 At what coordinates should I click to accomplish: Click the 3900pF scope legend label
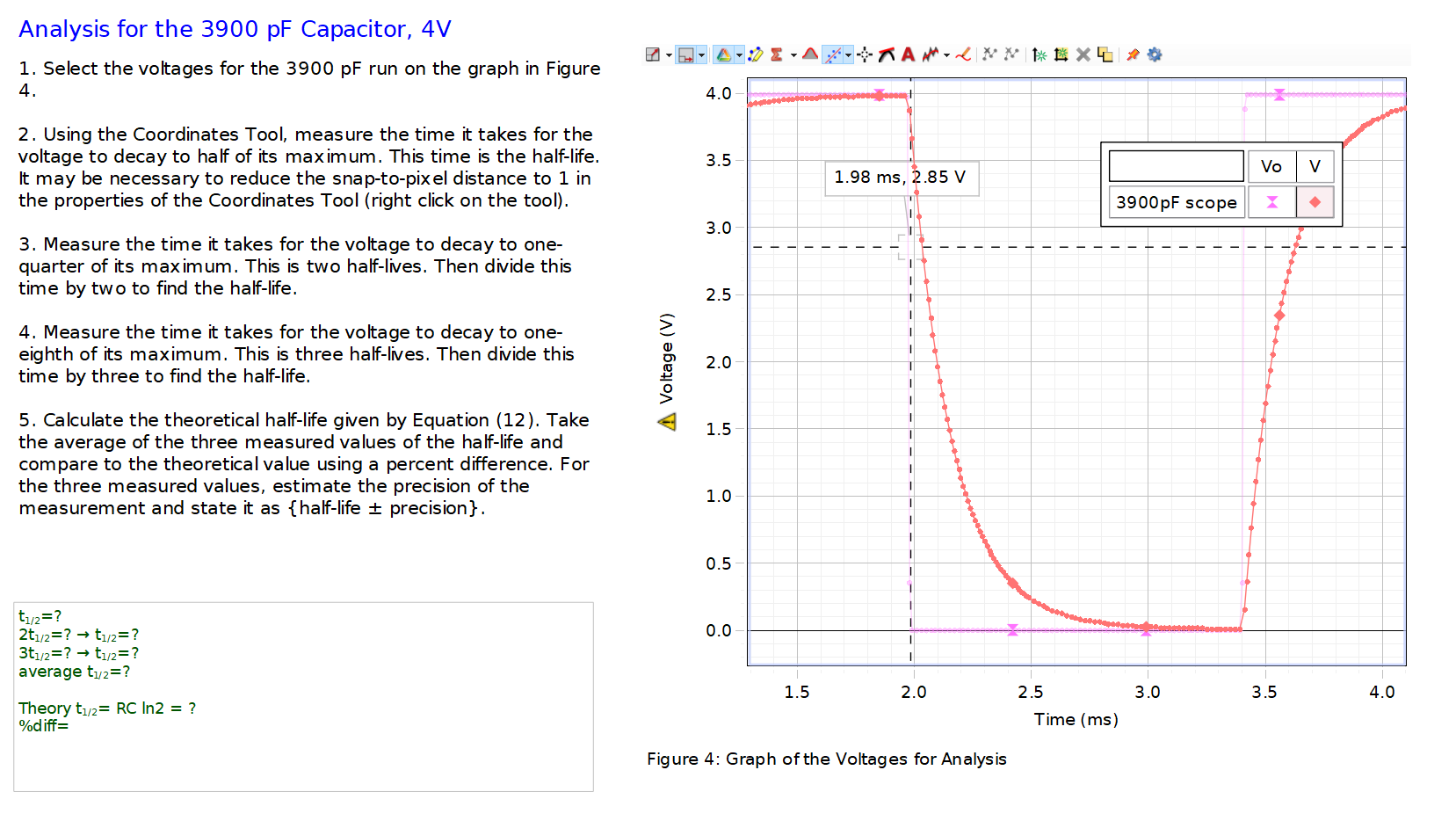[1176, 202]
